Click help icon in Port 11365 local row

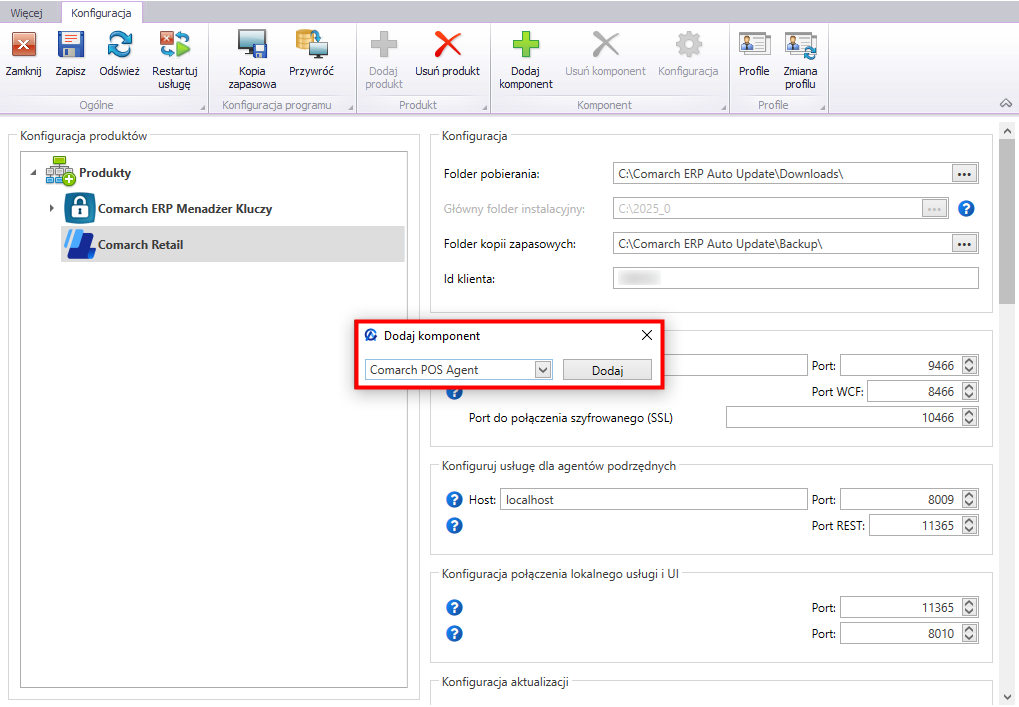(x=454, y=608)
